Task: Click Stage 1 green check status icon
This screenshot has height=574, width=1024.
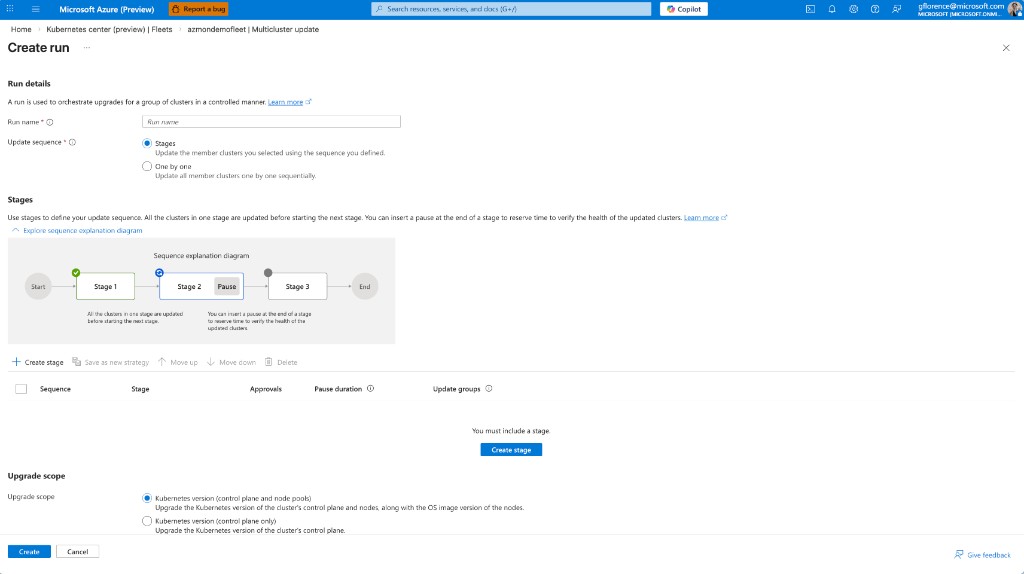Action: click(76, 272)
